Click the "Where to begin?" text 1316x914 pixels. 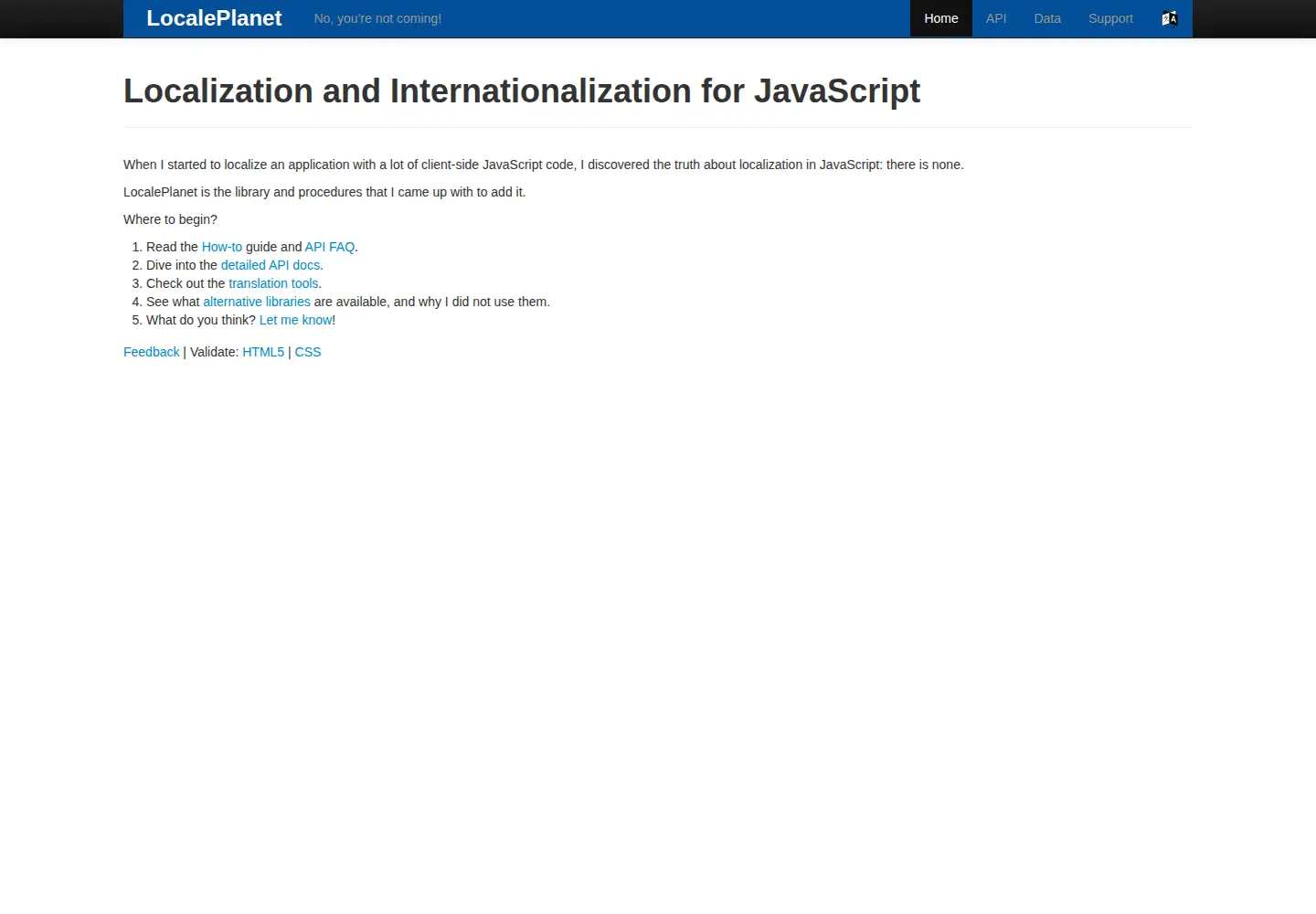(x=171, y=219)
